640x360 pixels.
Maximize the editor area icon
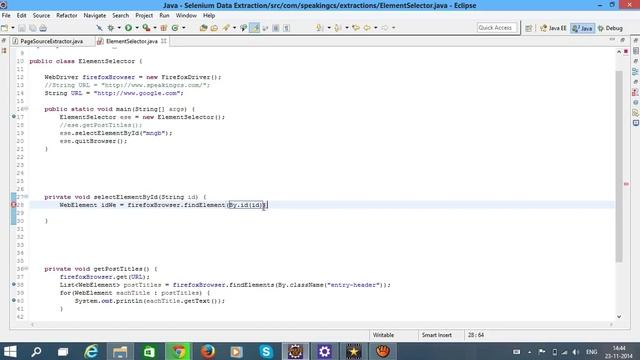tap(622, 40)
